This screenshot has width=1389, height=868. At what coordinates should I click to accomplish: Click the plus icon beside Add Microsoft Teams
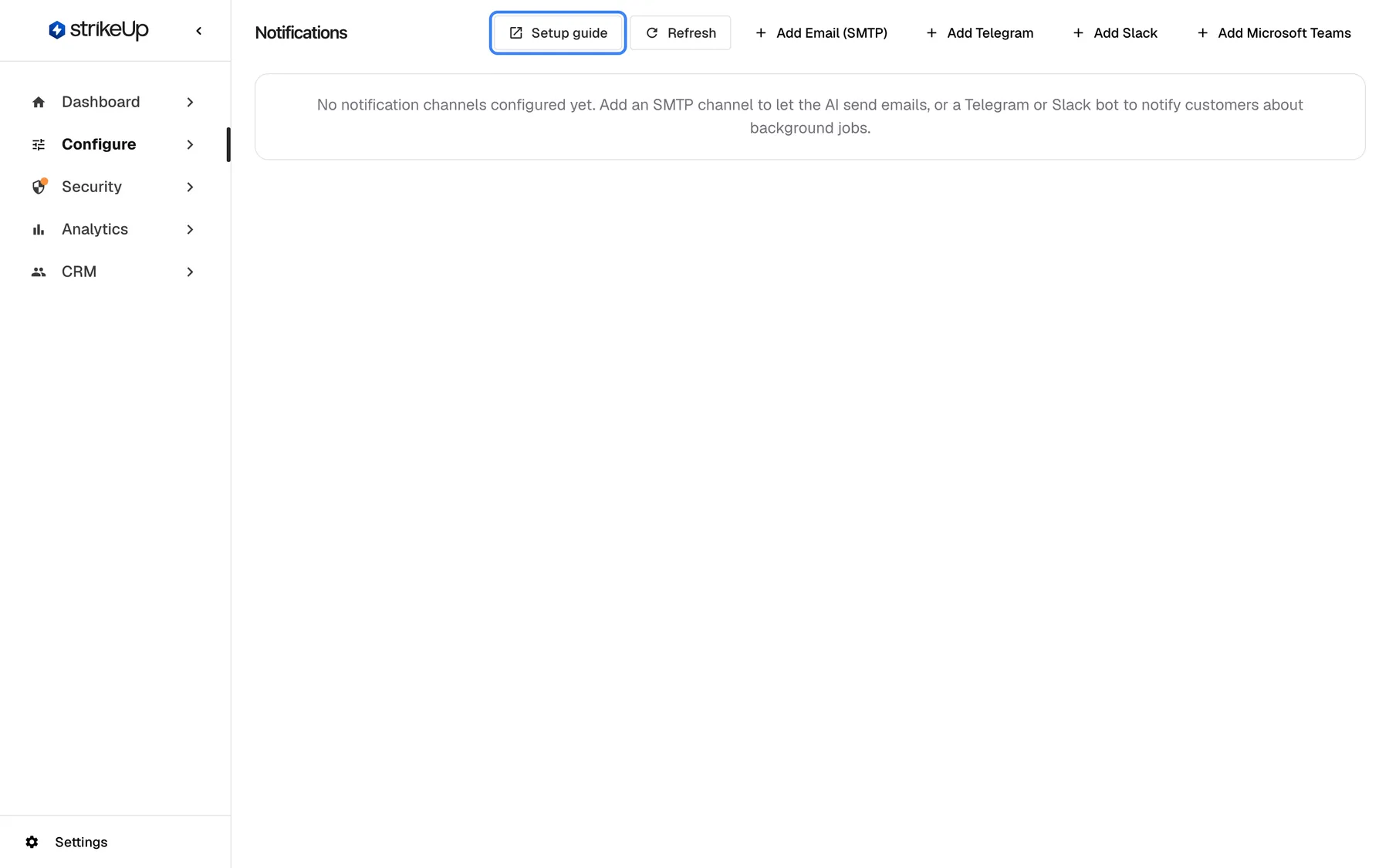(1202, 33)
